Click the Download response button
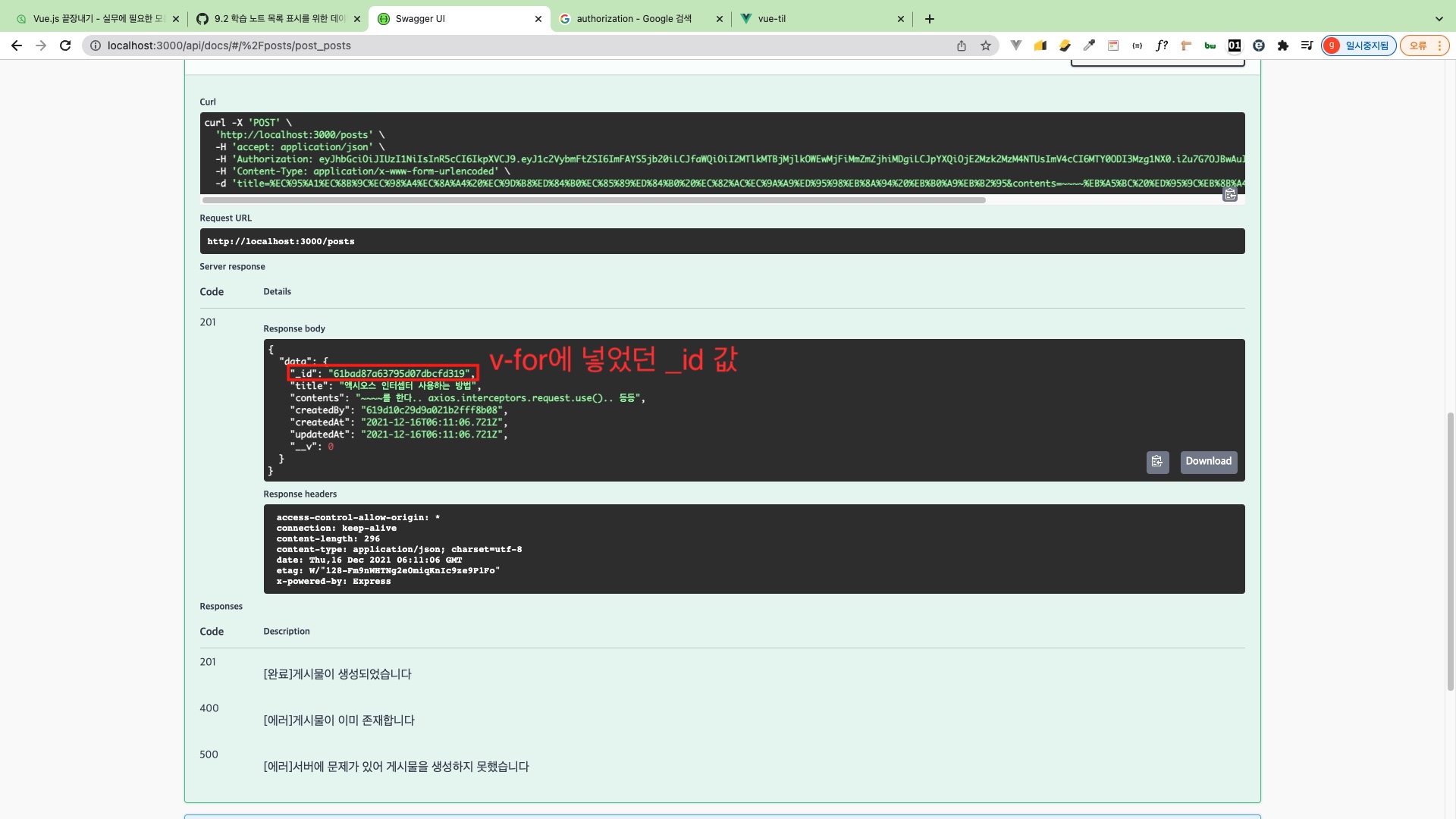Image resolution: width=1456 pixels, height=819 pixels. pos(1208,462)
